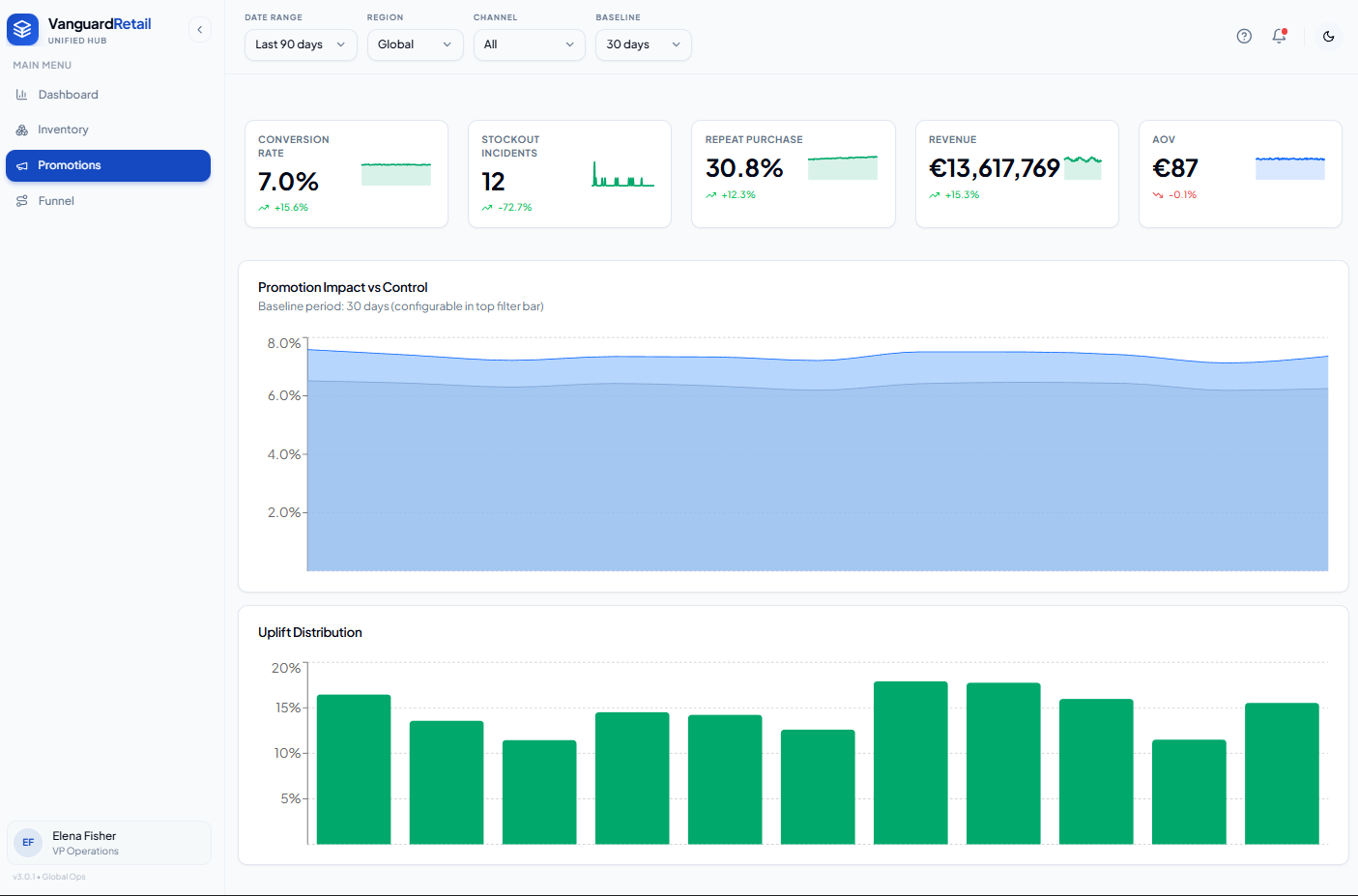Click the Promotions megaphone icon
Image resolution: width=1358 pixels, height=896 pixels.
tap(22, 165)
